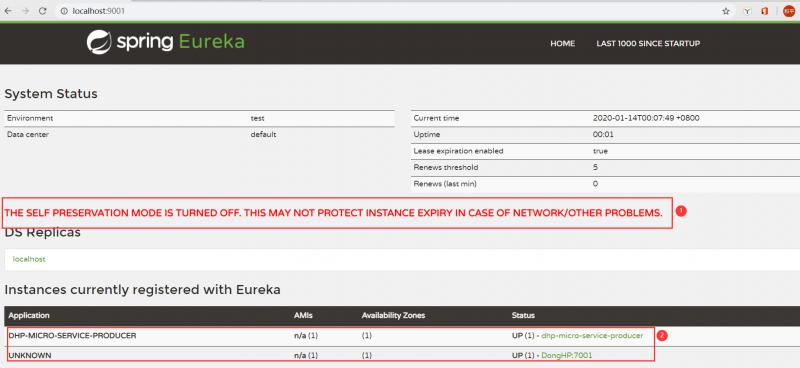The width and height of the screenshot is (800, 368).
Task: Click the Spring Eureka logo
Action: tap(165, 42)
